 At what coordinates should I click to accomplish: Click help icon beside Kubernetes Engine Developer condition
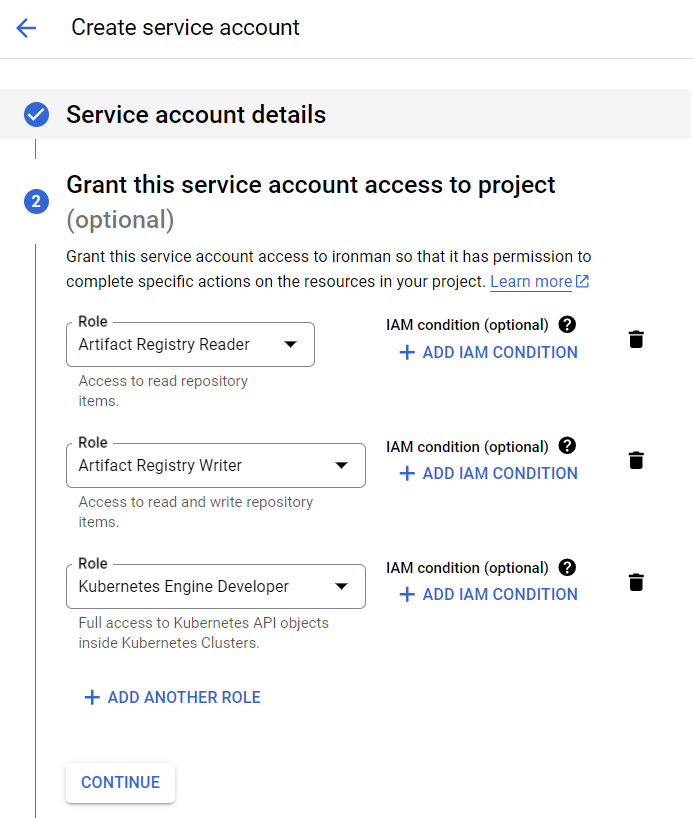coord(567,567)
